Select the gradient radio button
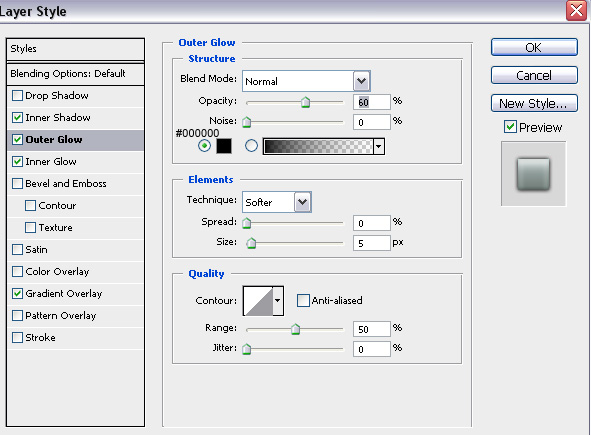 [251, 146]
